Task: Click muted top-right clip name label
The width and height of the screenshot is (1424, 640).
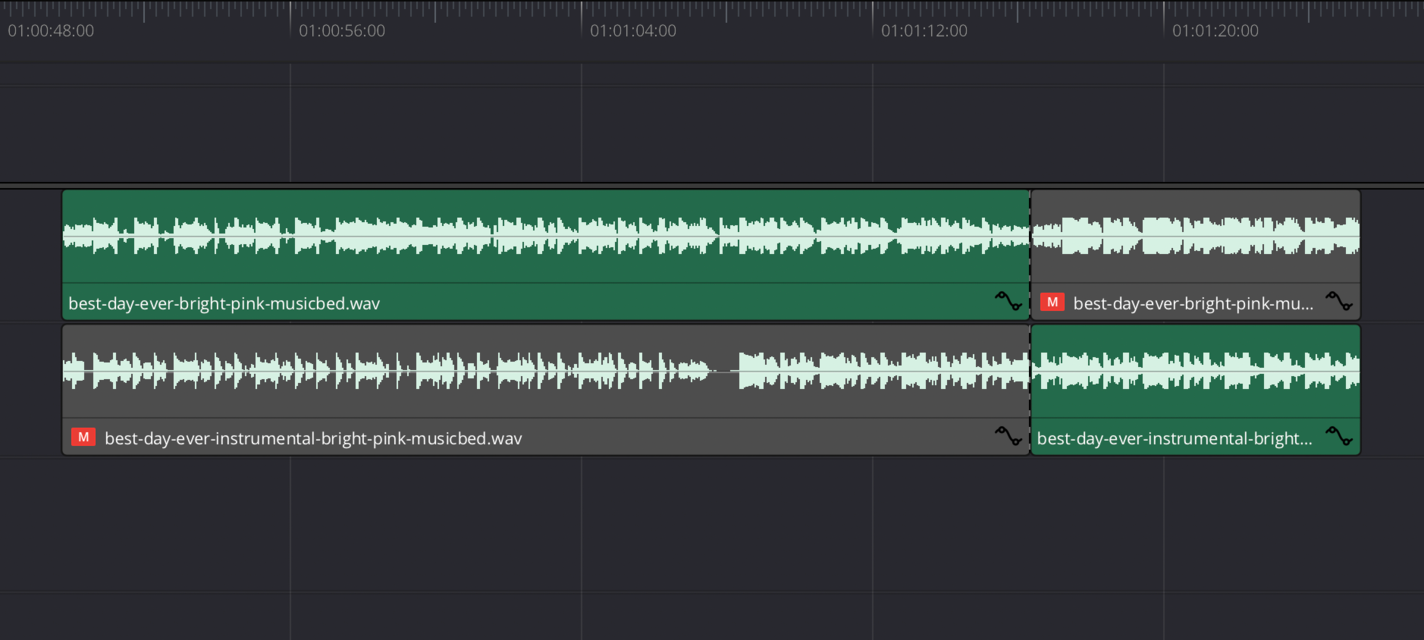Action: pyautogui.click(x=1193, y=303)
